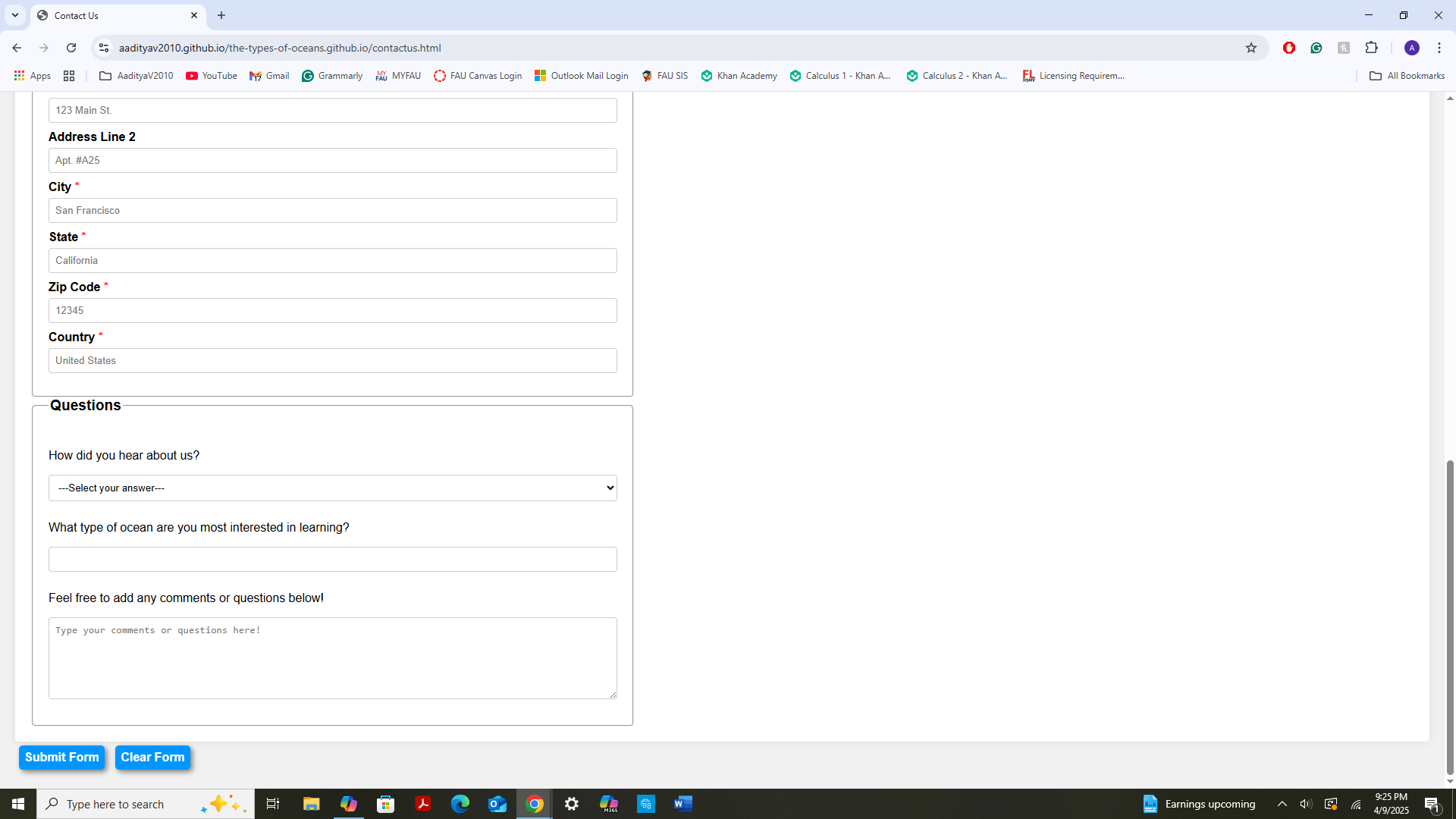
Task: Click the page vertical scrollbar
Action: [x=1449, y=614]
